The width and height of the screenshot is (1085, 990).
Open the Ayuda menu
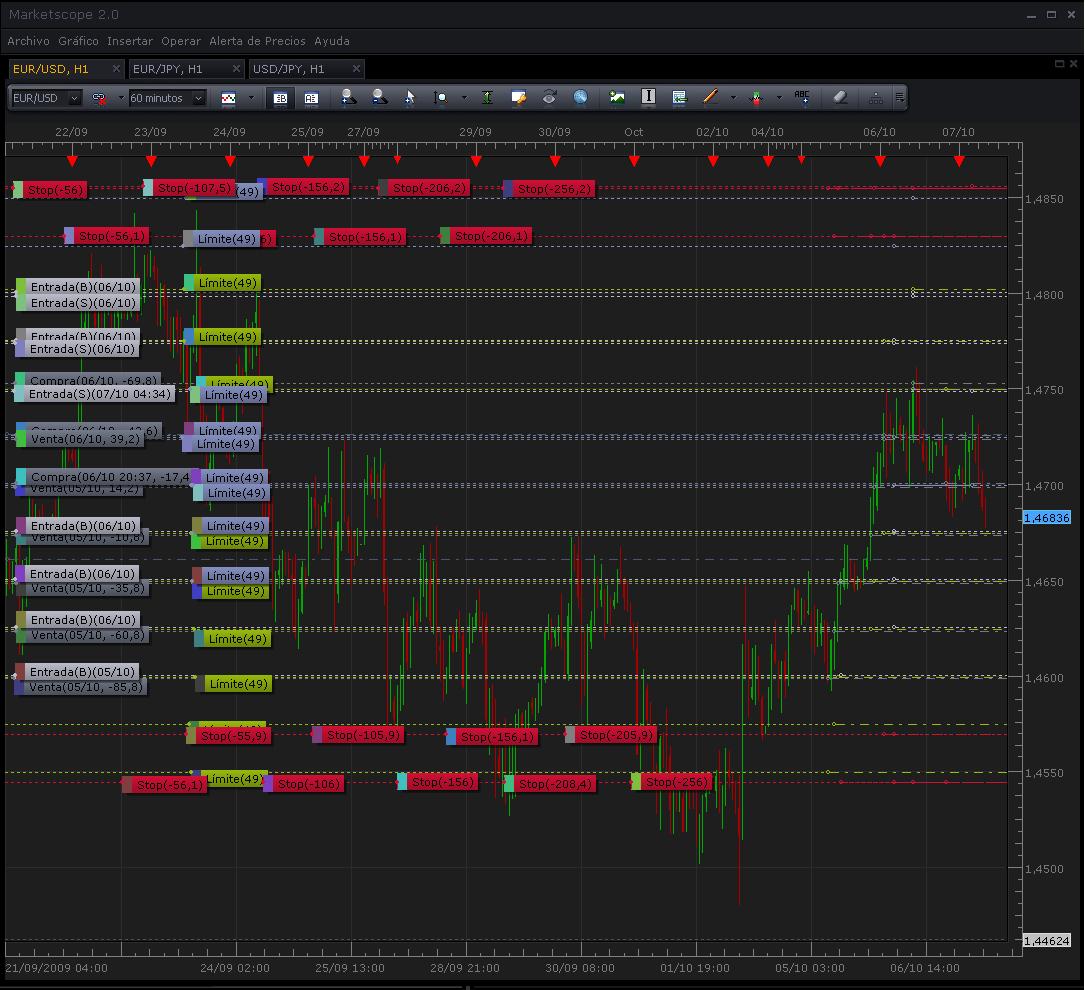tap(332, 42)
